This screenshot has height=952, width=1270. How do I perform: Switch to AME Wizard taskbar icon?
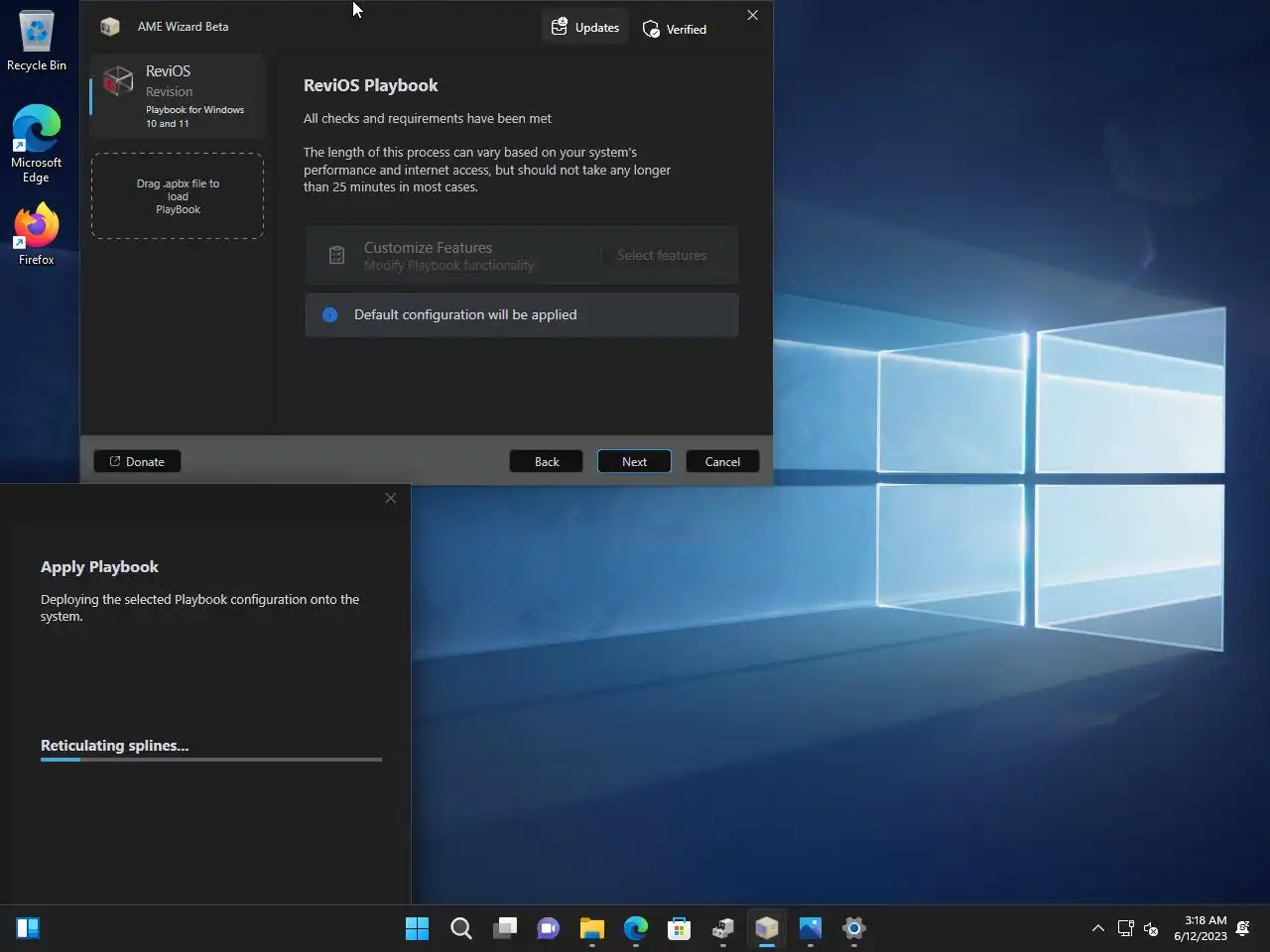pos(767,928)
